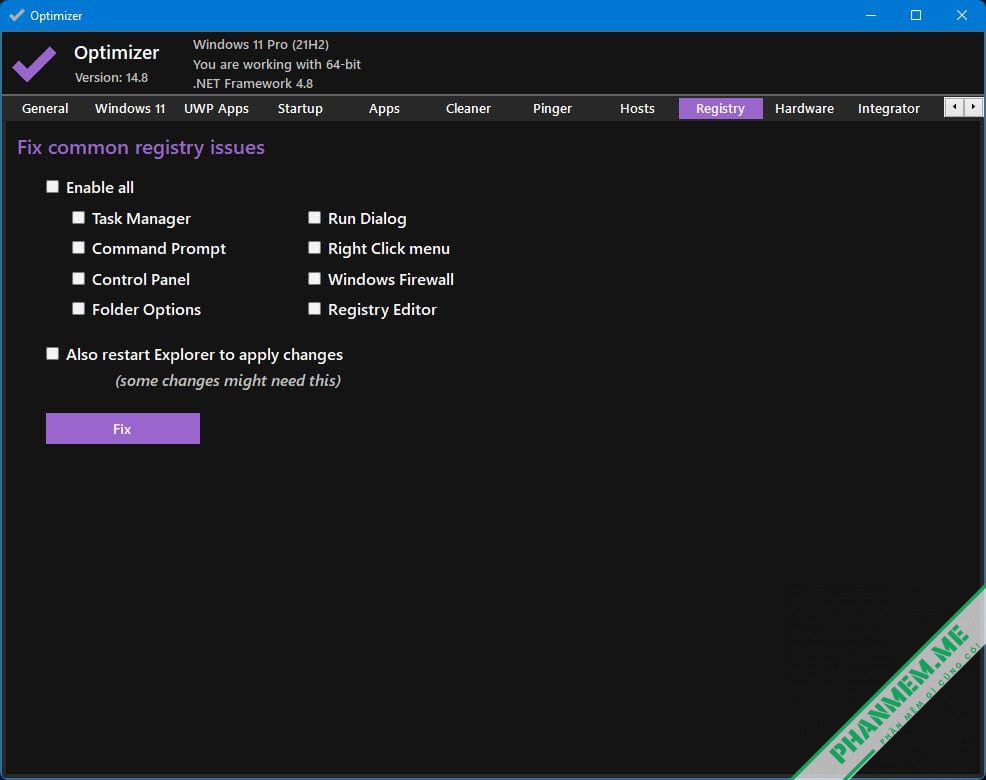986x780 pixels.
Task: Switch to the Windows 11 tab
Action: tap(130, 108)
